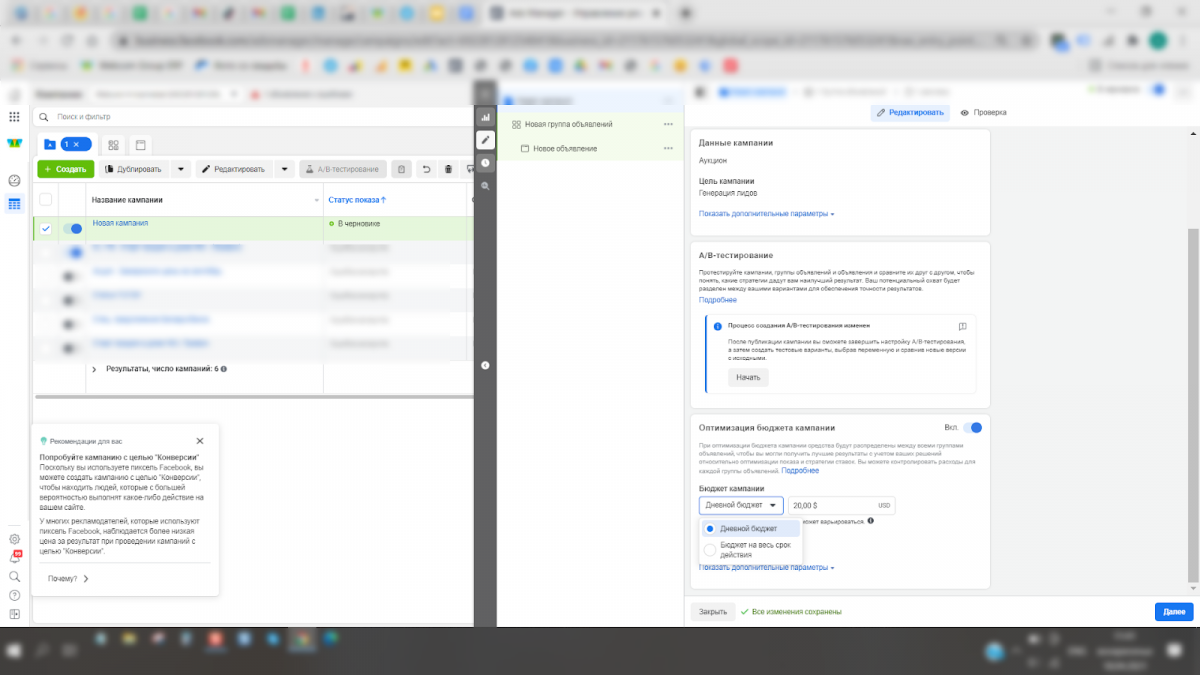This screenshot has height=675, width=1200.
Task: Open three-dot menu for Новая группа объявлений
Action: tap(668, 124)
